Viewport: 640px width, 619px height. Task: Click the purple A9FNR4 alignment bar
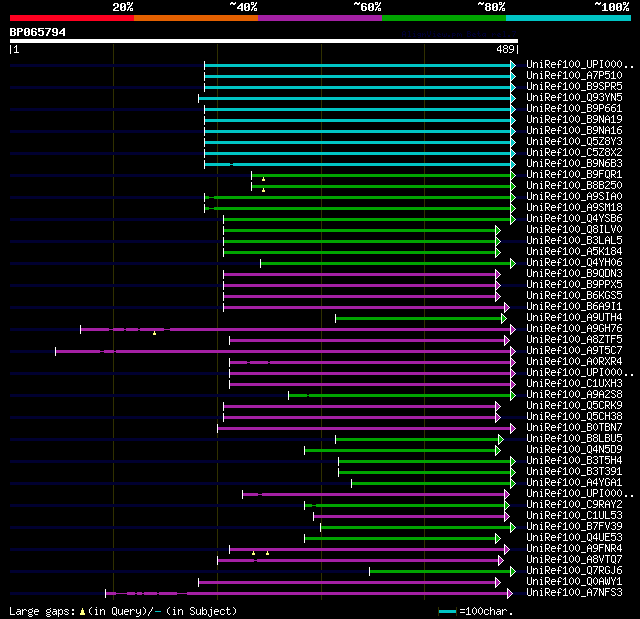coord(367,550)
